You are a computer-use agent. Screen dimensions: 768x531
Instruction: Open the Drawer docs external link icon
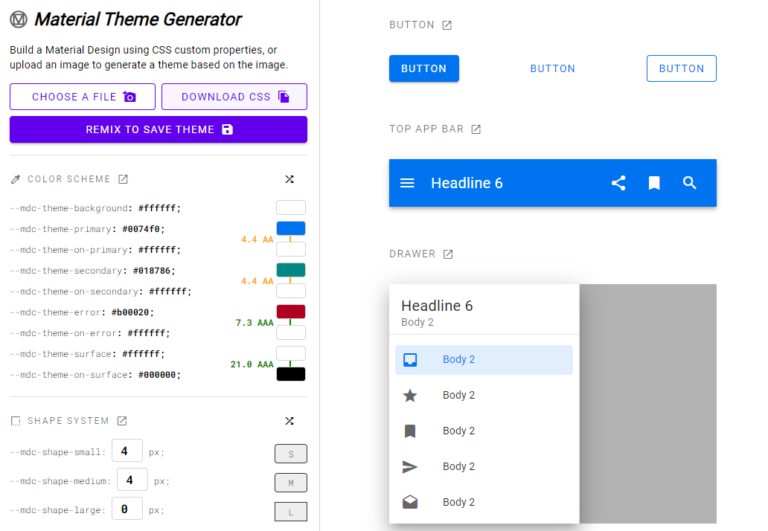click(x=448, y=254)
